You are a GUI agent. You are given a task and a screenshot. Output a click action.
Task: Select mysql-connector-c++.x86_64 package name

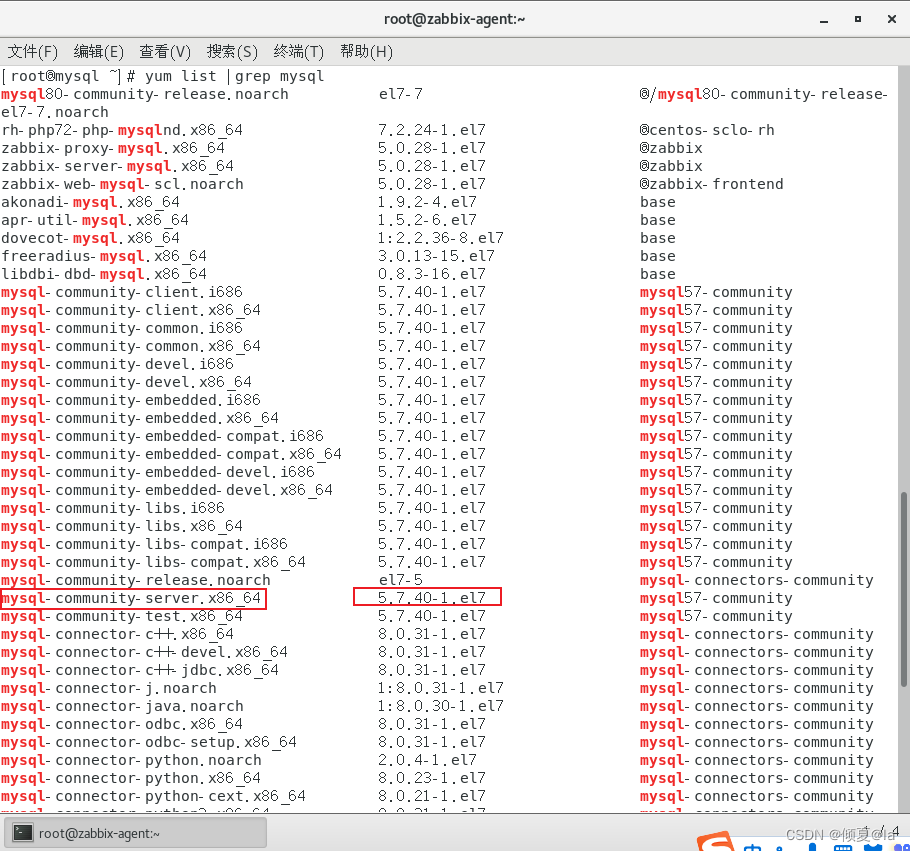pos(117,634)
